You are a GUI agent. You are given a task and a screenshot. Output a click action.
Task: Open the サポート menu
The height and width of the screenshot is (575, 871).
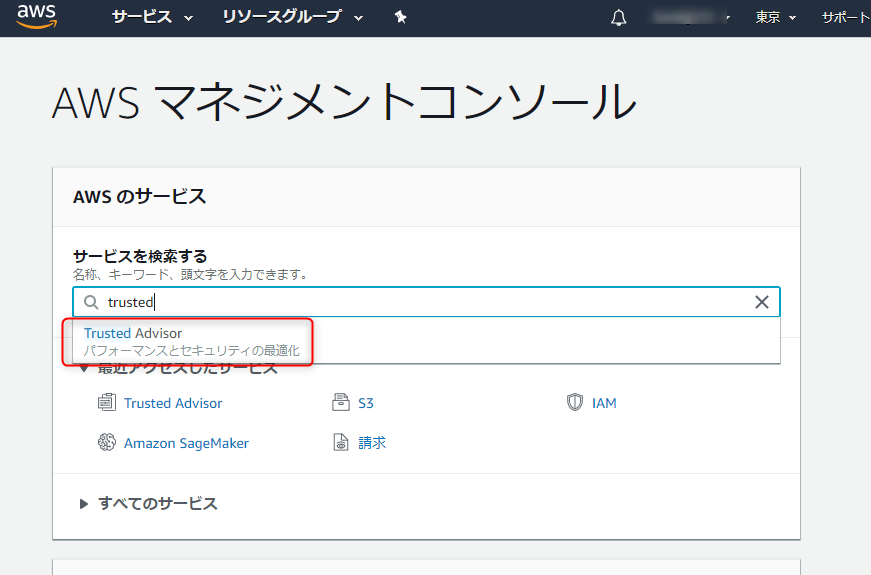pyautogui.click(x=845, y=18)
